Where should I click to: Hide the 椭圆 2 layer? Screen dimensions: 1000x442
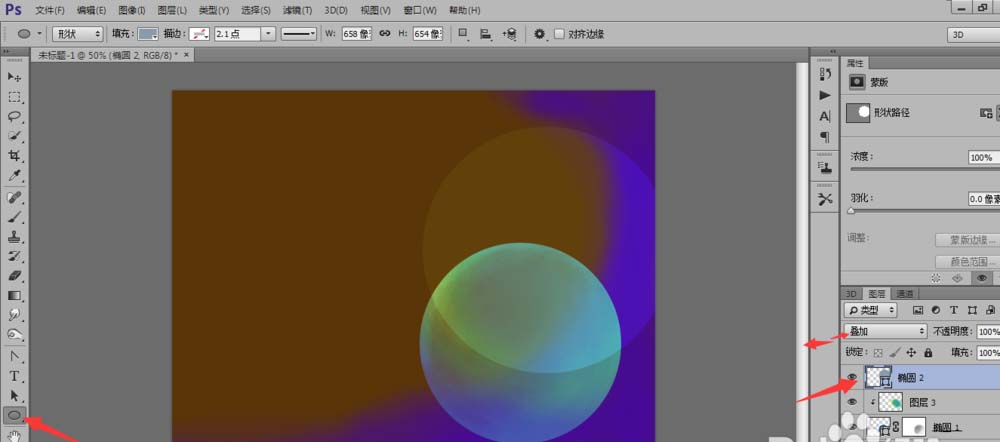point(853,378)
